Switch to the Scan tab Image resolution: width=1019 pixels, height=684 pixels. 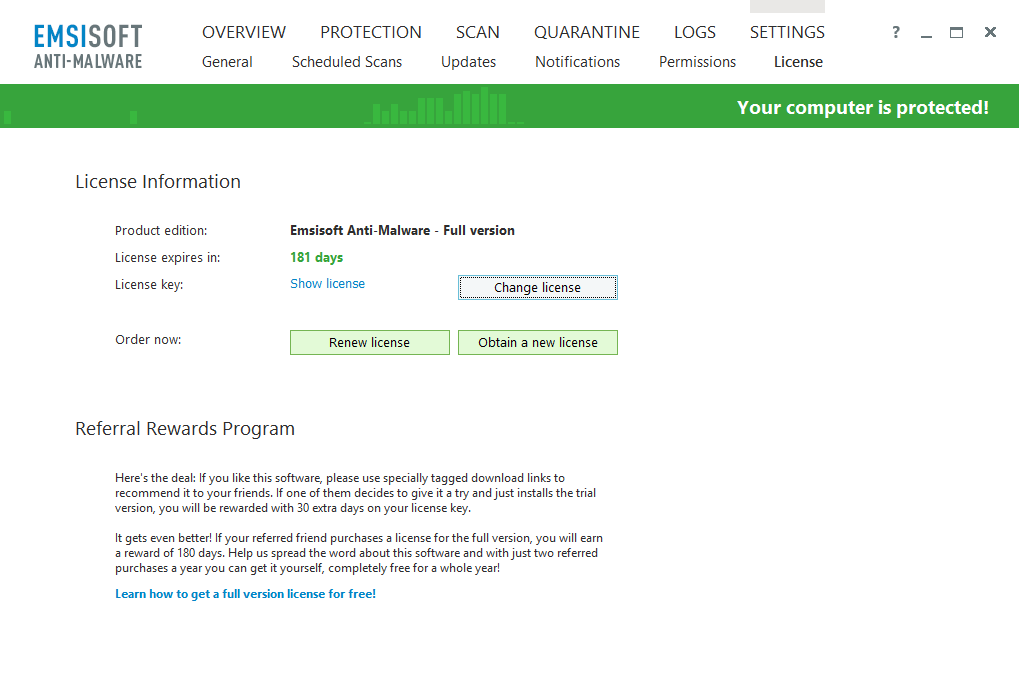click(478, 32)
